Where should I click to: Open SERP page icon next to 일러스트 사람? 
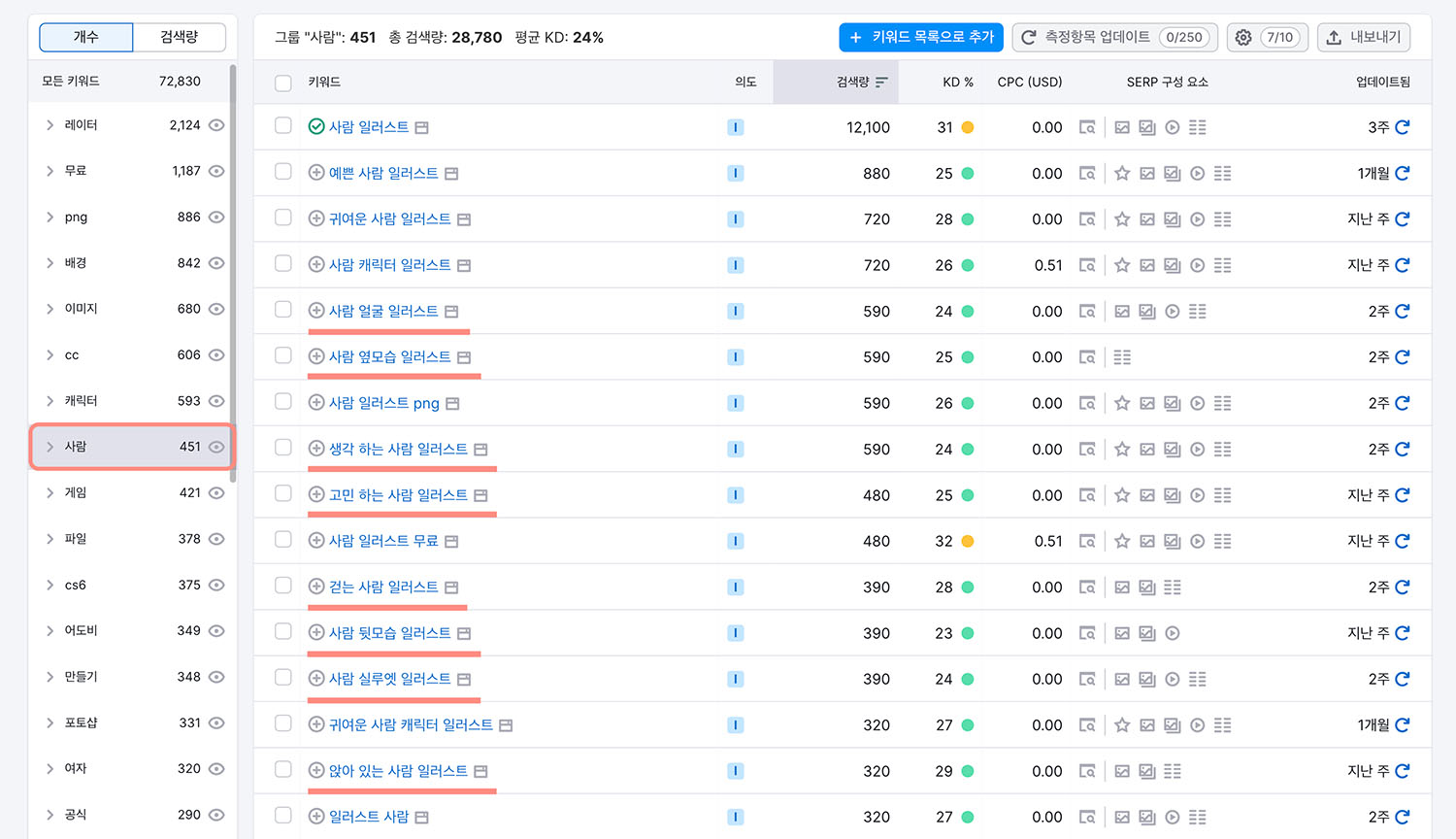(421, 818)
